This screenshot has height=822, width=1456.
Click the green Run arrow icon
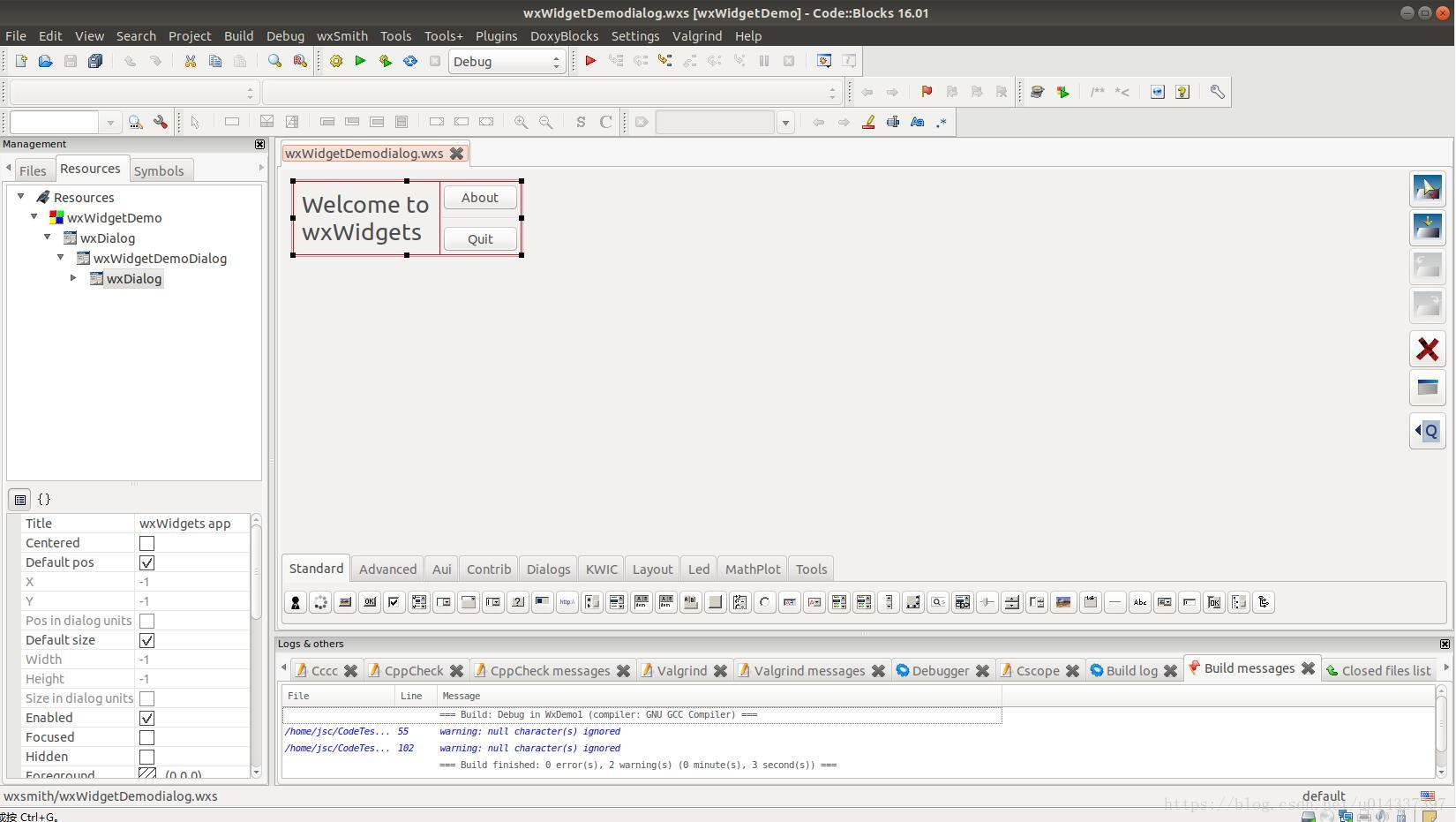pos(360,61)
